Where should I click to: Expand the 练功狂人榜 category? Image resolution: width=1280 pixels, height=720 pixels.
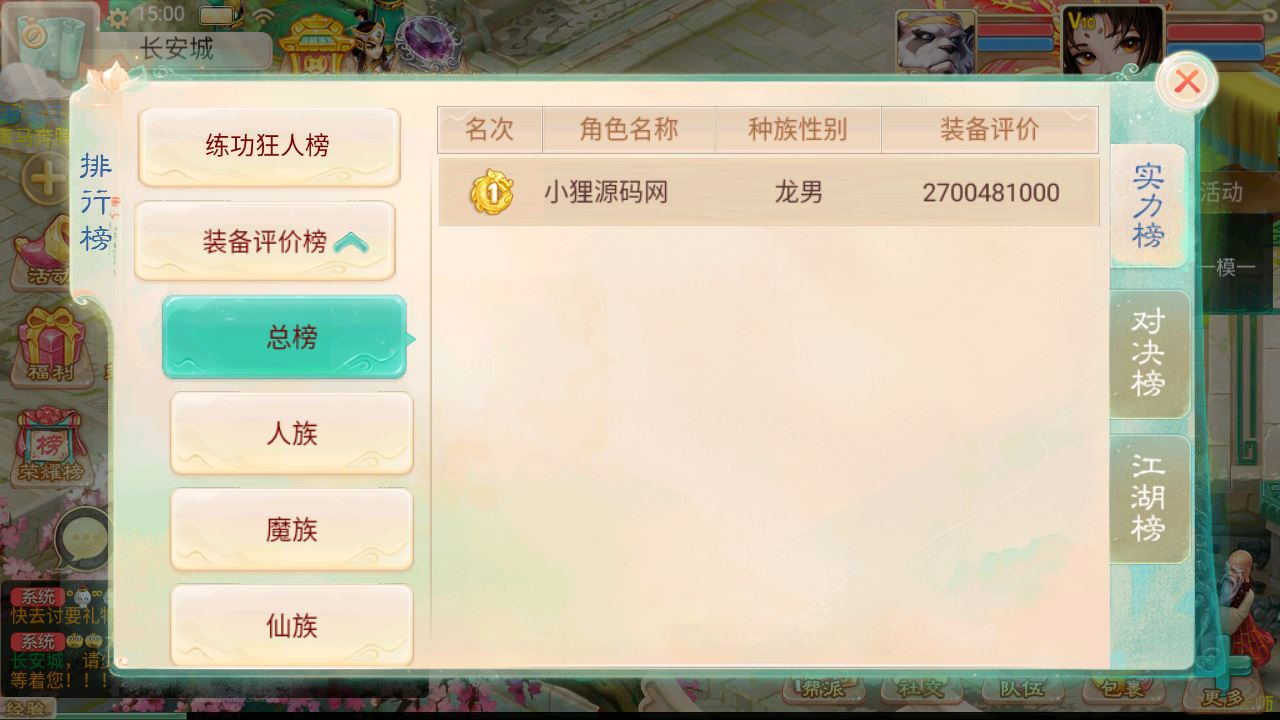[269, 147]
